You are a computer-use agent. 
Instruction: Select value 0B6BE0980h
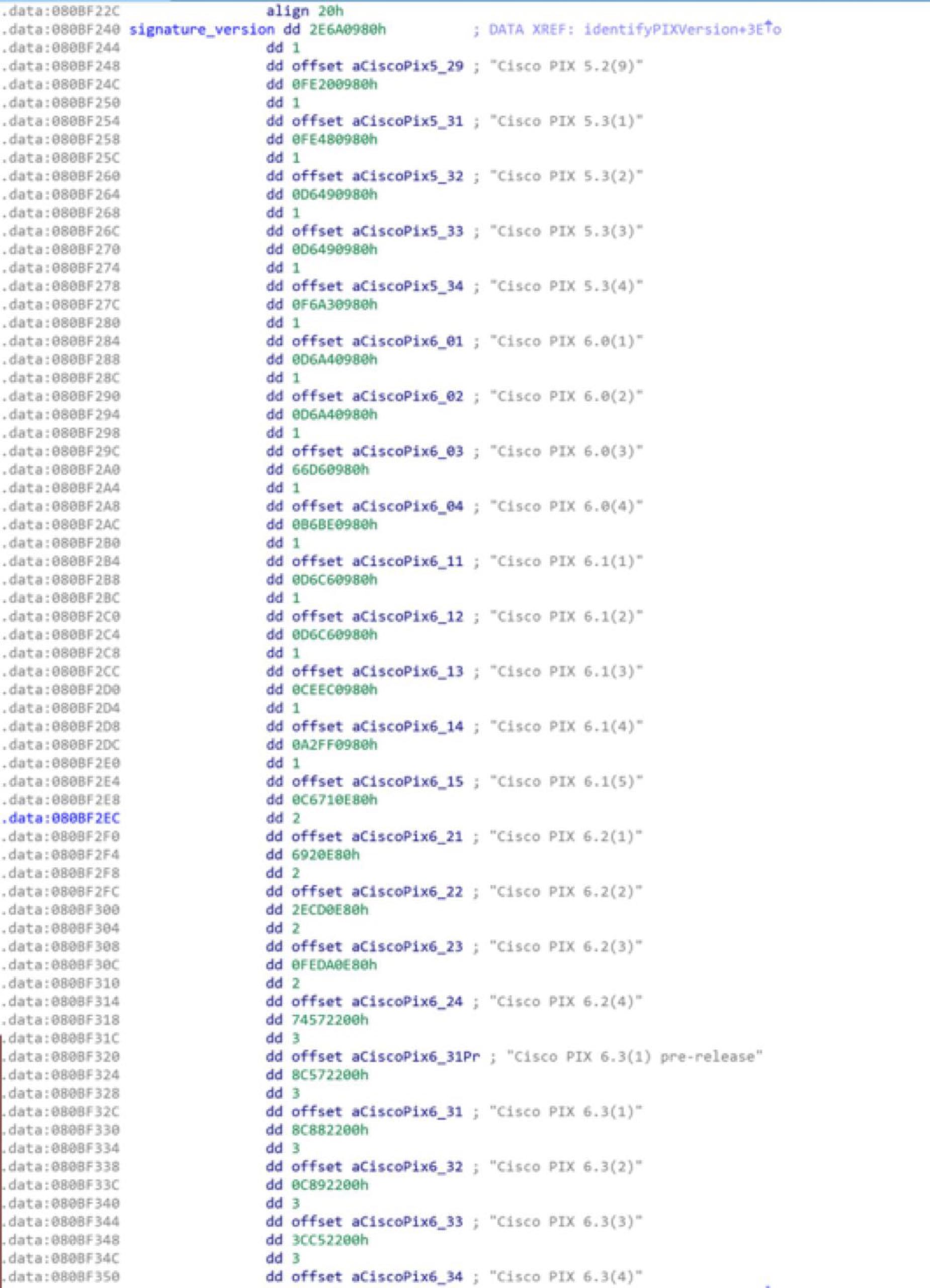334,525
